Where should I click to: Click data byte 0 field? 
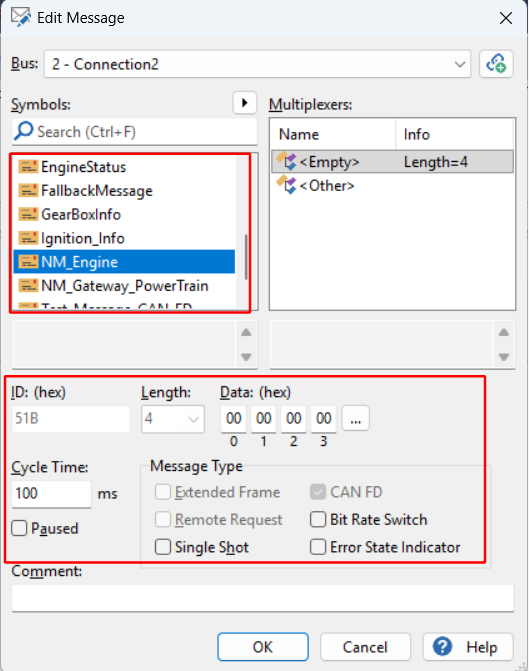point(234,418)
